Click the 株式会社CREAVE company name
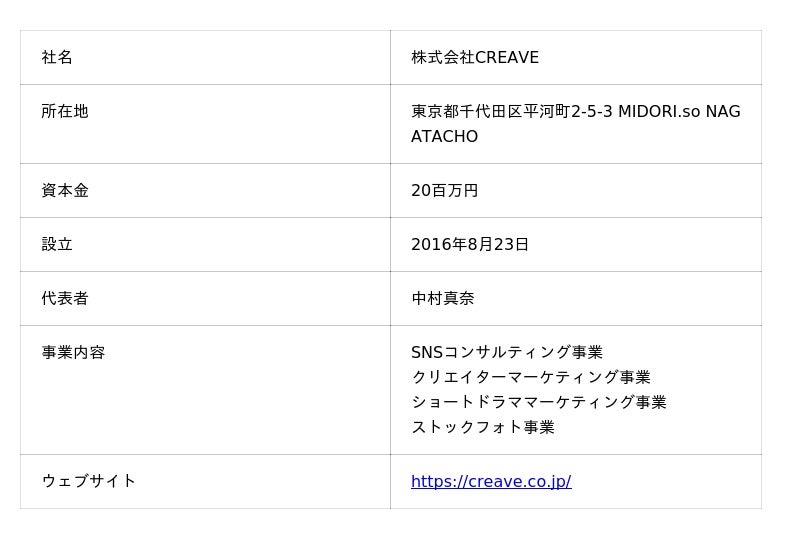The image size is (800, 539). pyautogui.click(x=475, y=57)
